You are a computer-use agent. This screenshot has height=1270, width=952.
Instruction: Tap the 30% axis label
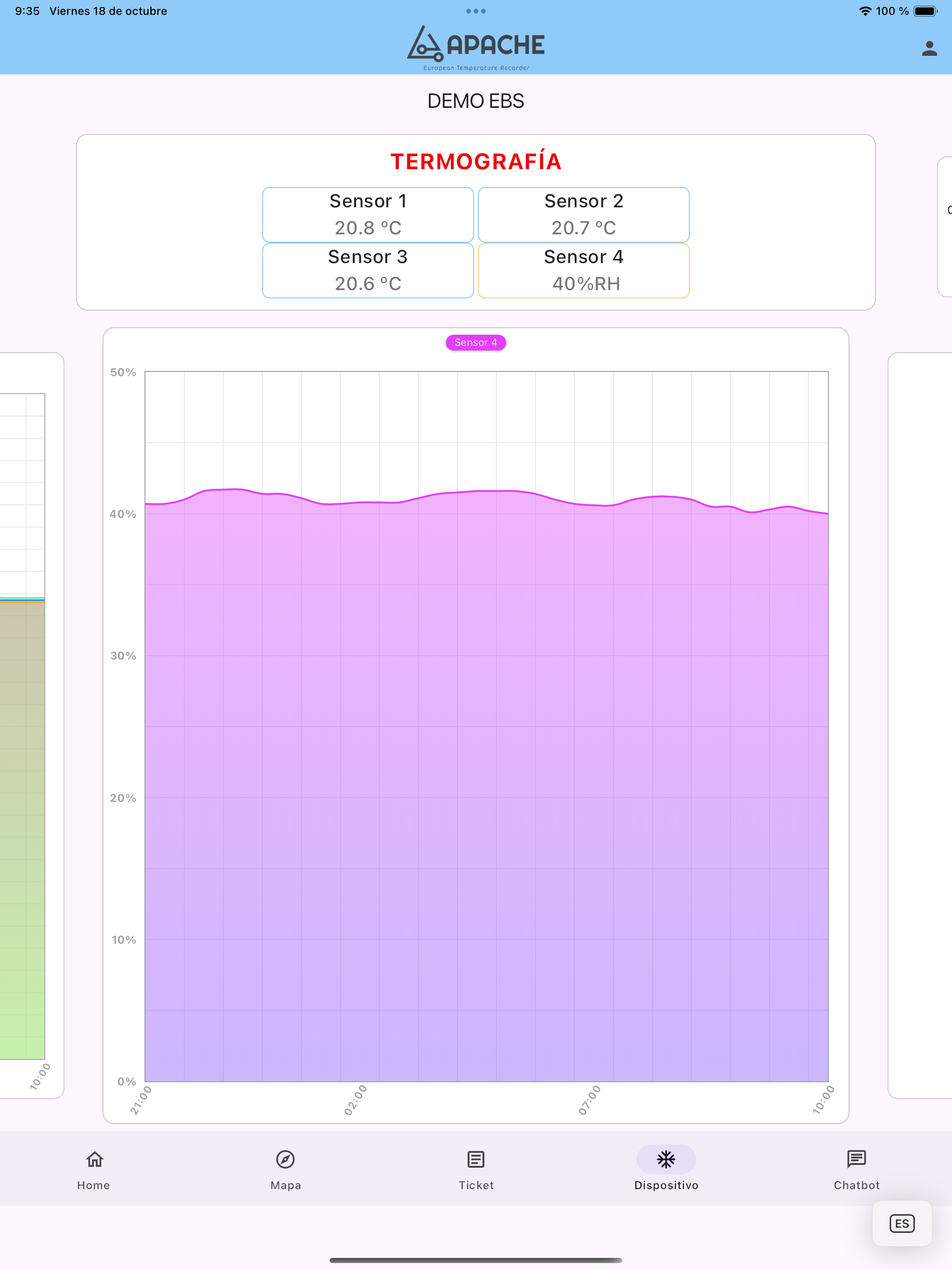click(123, 655)
